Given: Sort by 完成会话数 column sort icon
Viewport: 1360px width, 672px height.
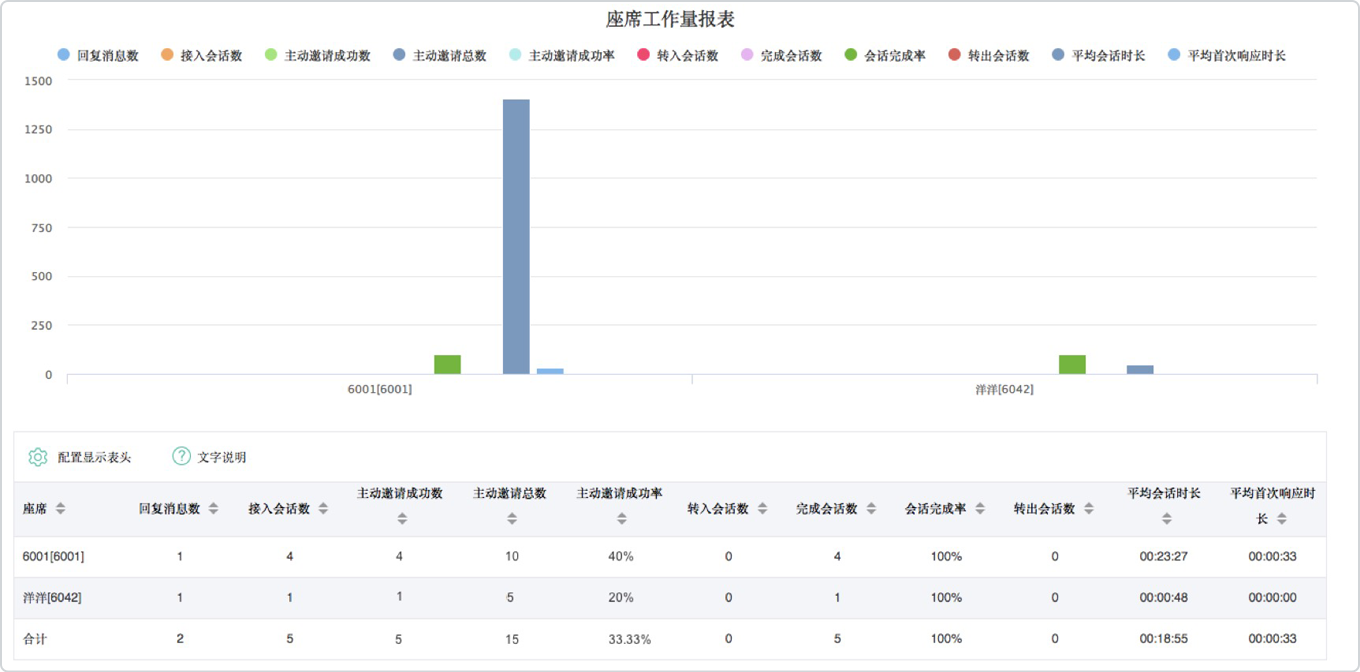Looking at the screenshot, I should click(871, 509).
